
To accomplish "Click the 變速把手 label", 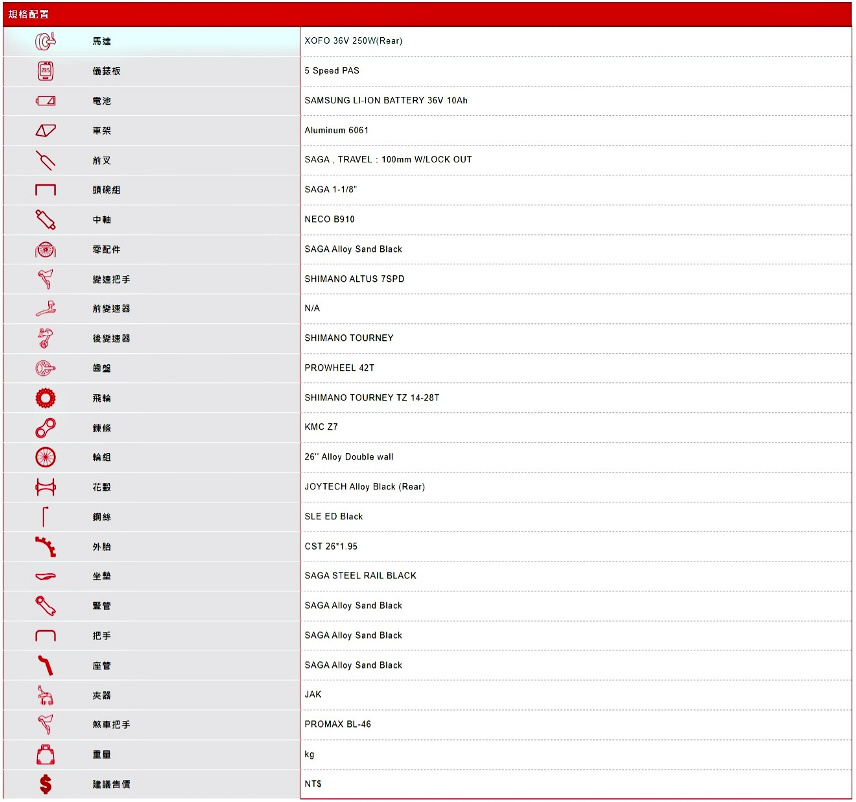I will pyautogui.click(x=111, y=279).
